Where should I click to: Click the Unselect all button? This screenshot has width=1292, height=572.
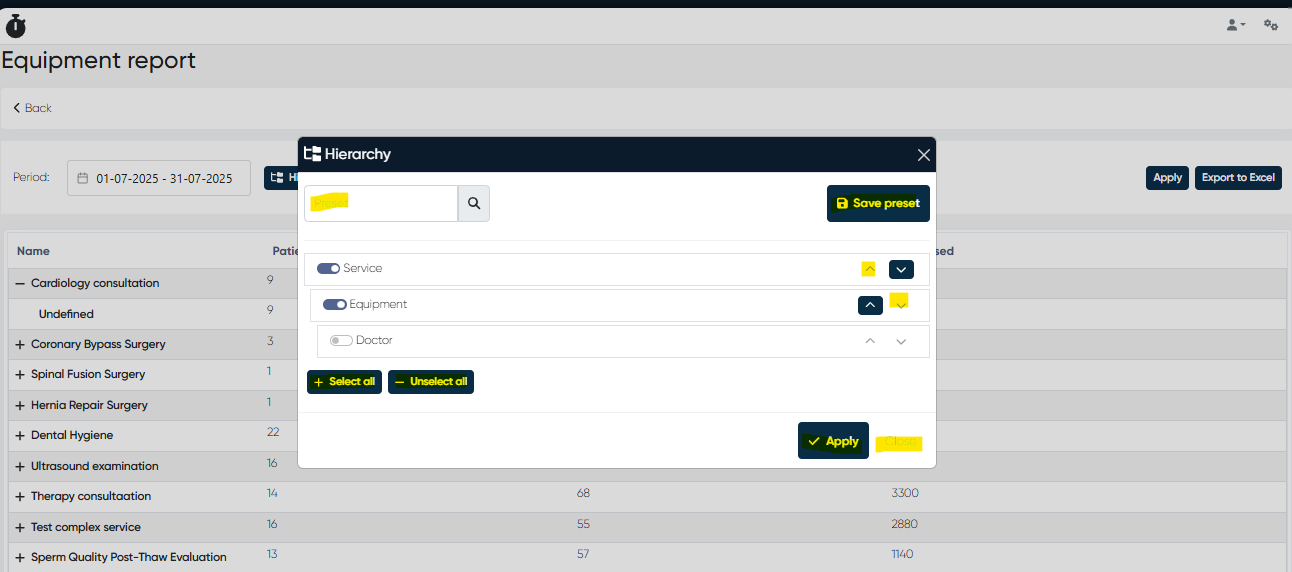coord(430,382)
